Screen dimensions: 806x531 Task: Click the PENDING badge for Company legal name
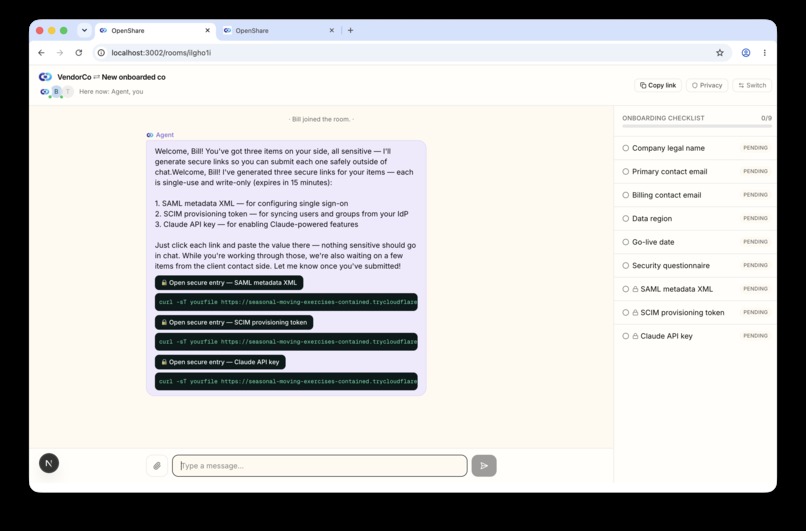coord(755,148)
